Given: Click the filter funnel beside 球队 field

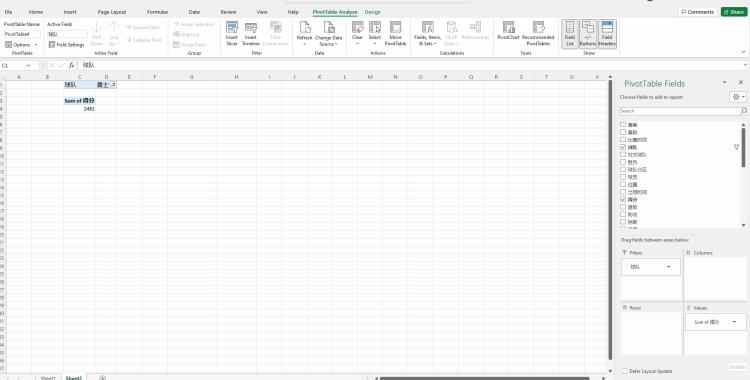Looking at the screenshot, I should [x=736, y=147].
